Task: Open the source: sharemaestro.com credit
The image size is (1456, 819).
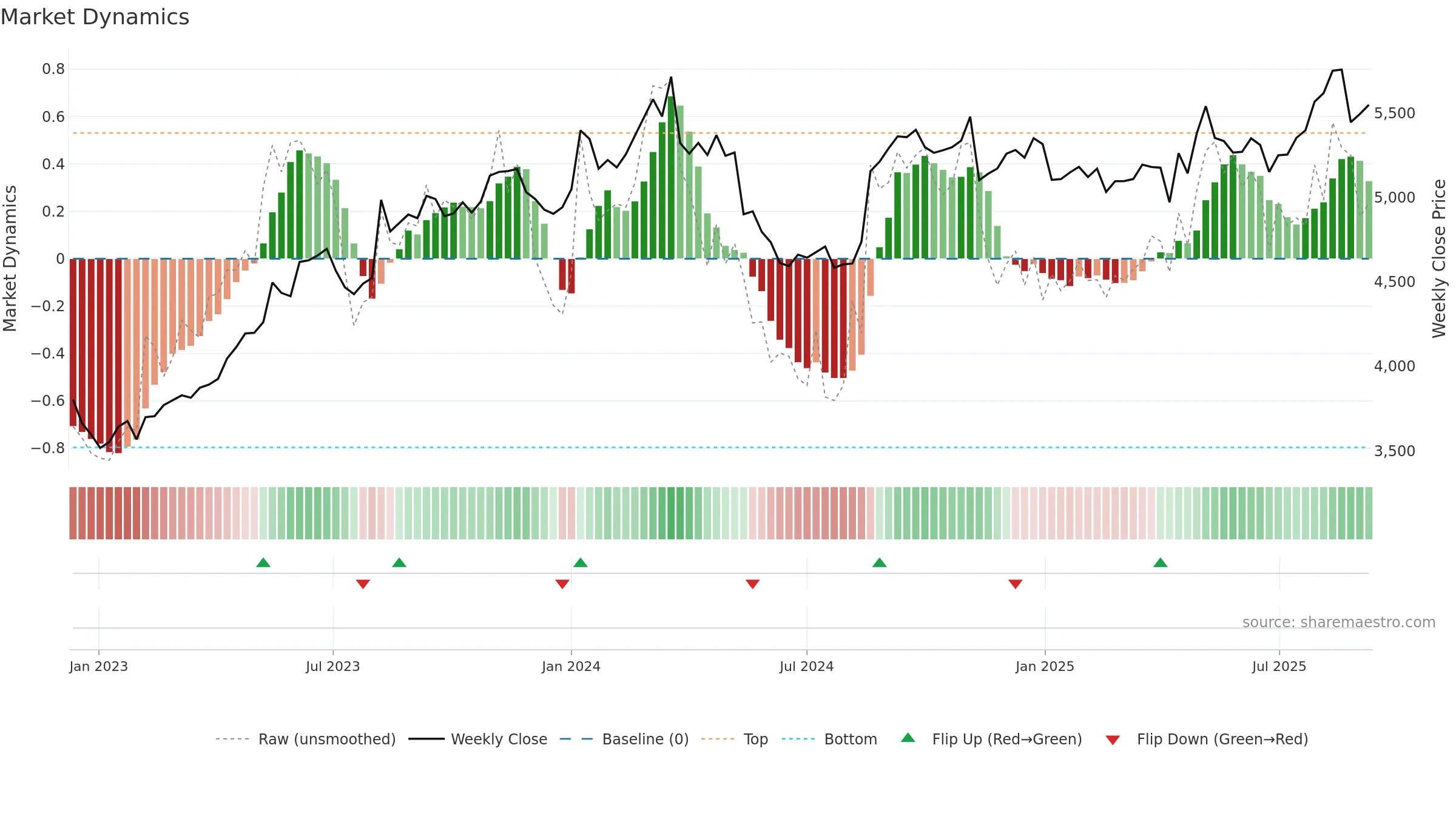Action: tap(1339, 622)
